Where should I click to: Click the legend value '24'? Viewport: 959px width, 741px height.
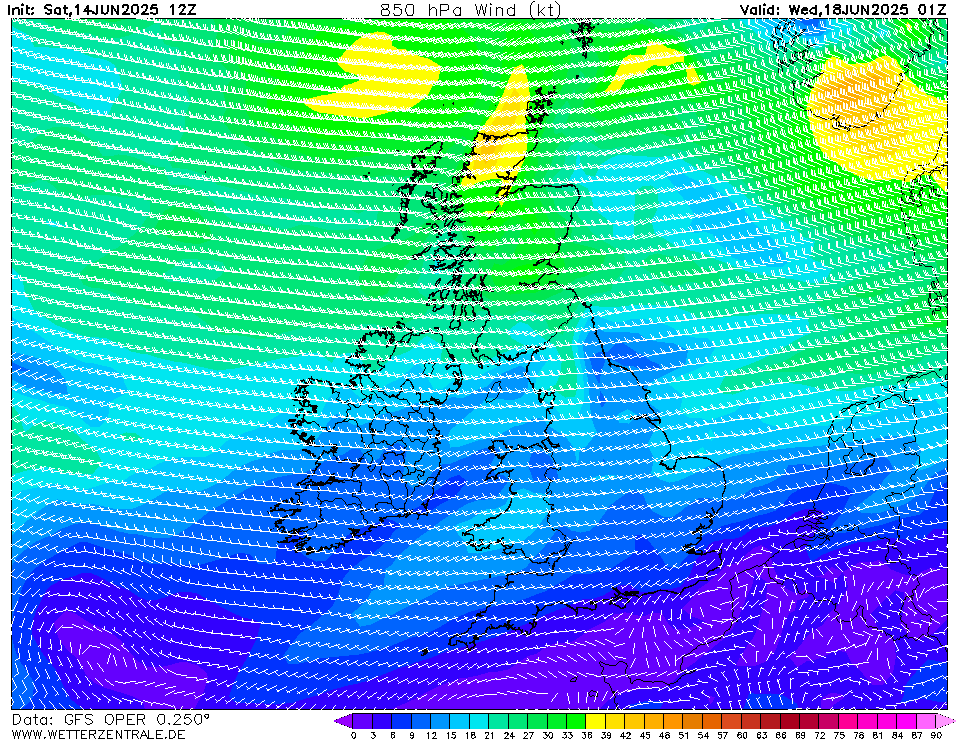[x=509, y=735]
